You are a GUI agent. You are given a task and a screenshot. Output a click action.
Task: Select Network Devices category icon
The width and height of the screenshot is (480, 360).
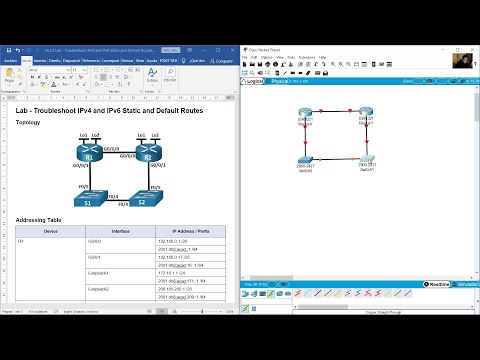tap(245, 294)
